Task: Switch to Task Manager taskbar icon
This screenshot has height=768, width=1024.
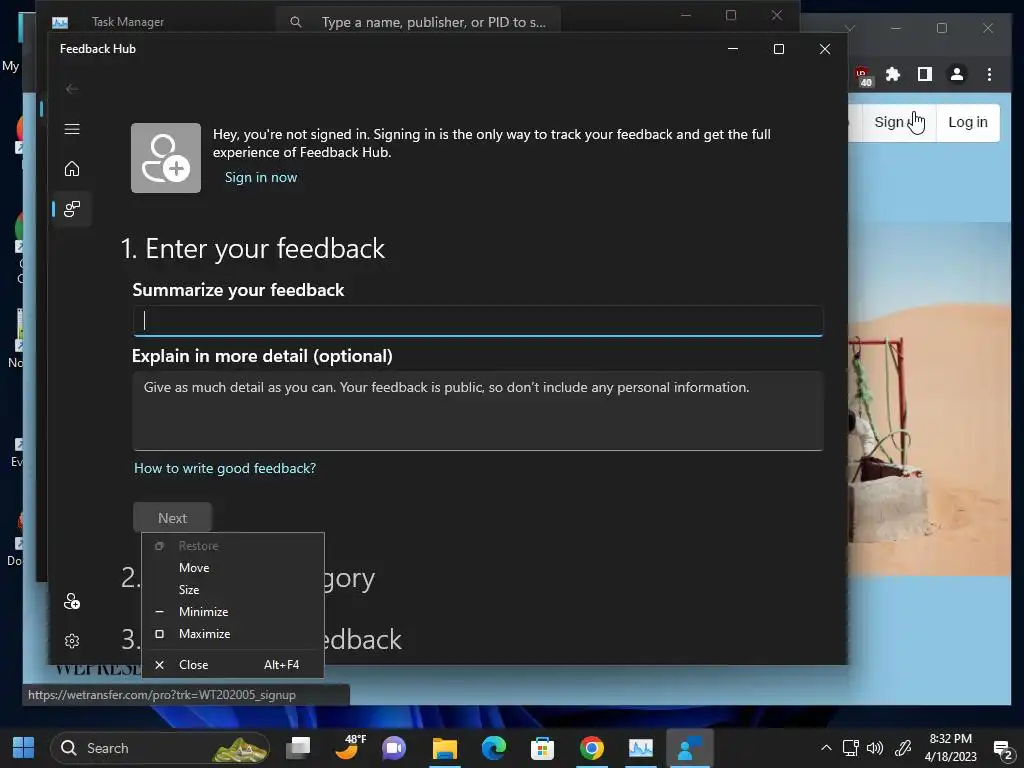Action: pyautogui.click(x=641, y=748)
